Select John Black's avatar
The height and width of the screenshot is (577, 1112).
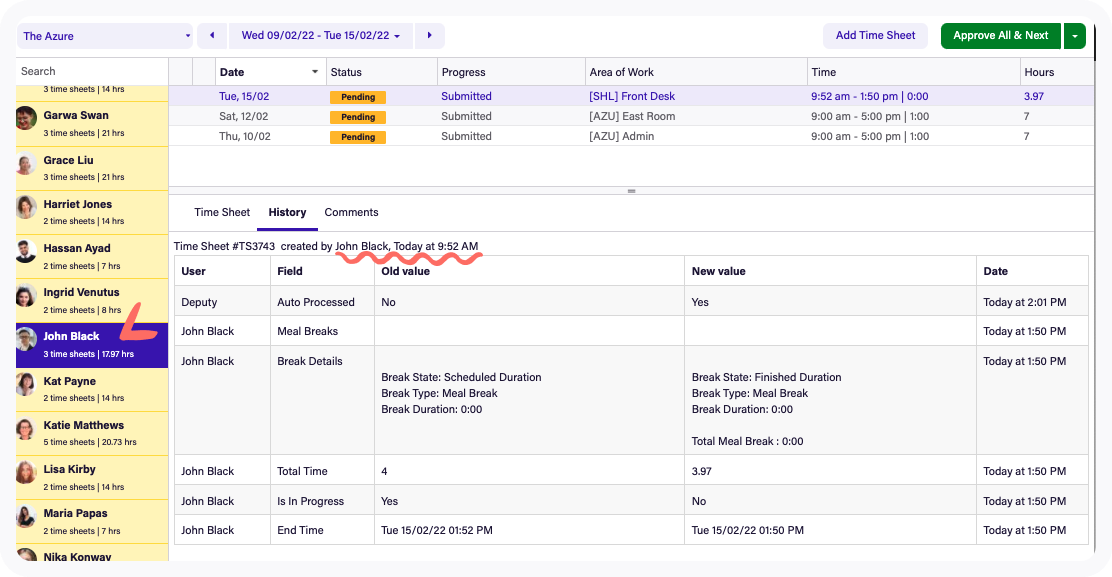tap(26, 340)
